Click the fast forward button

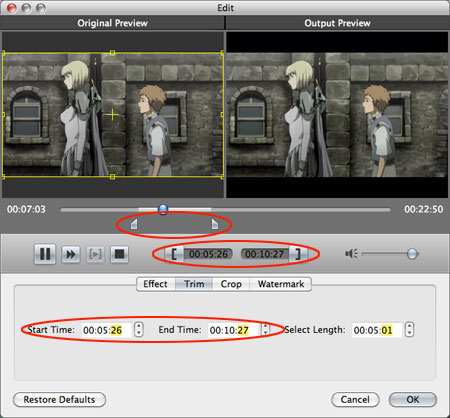click(71, 254)
